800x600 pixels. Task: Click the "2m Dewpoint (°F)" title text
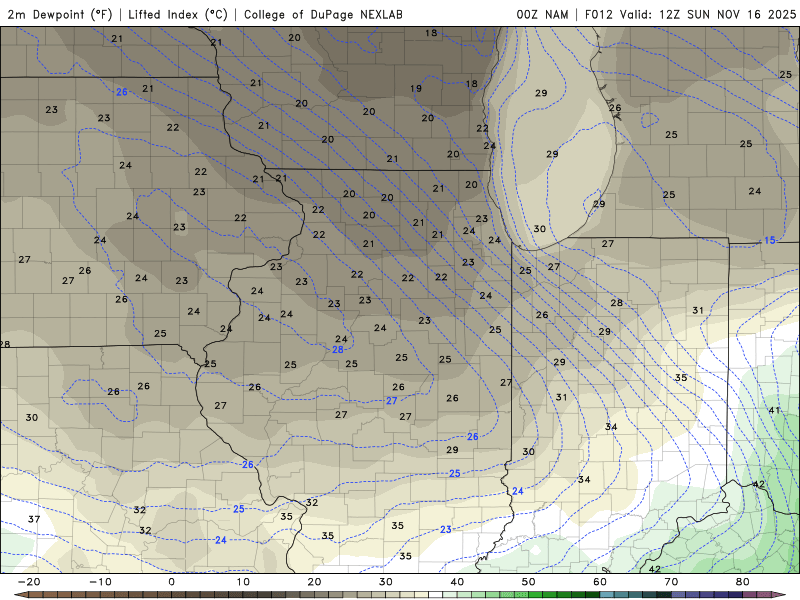click(60, 14)
